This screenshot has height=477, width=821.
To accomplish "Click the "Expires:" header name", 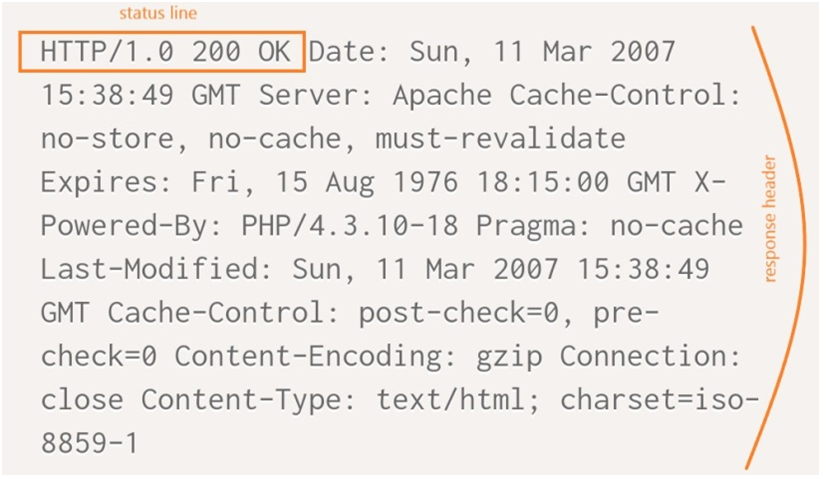I will 99,183.
